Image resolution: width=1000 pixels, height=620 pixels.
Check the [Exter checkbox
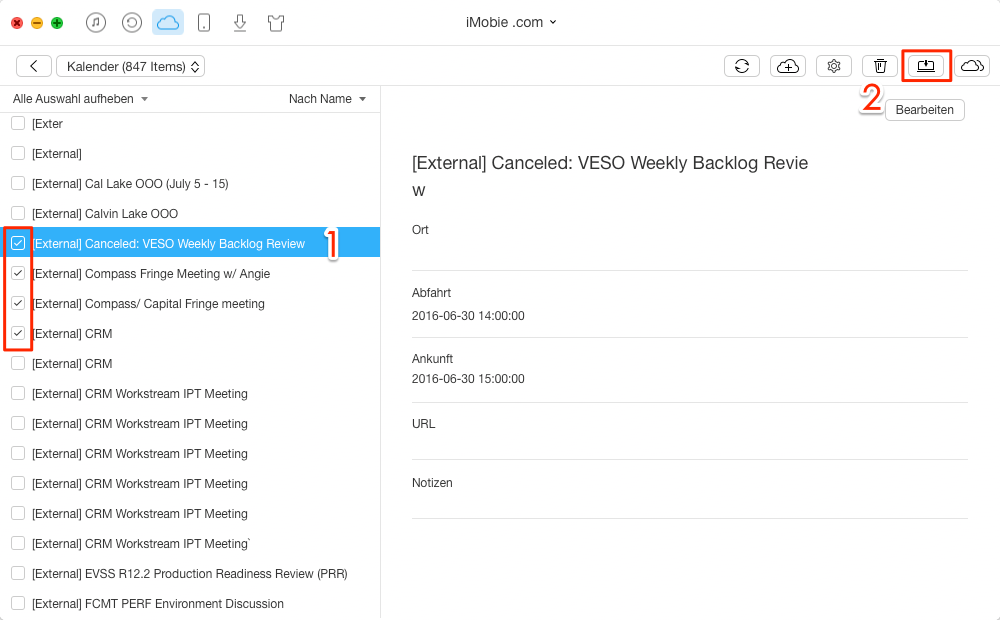[x=18, y=123]
